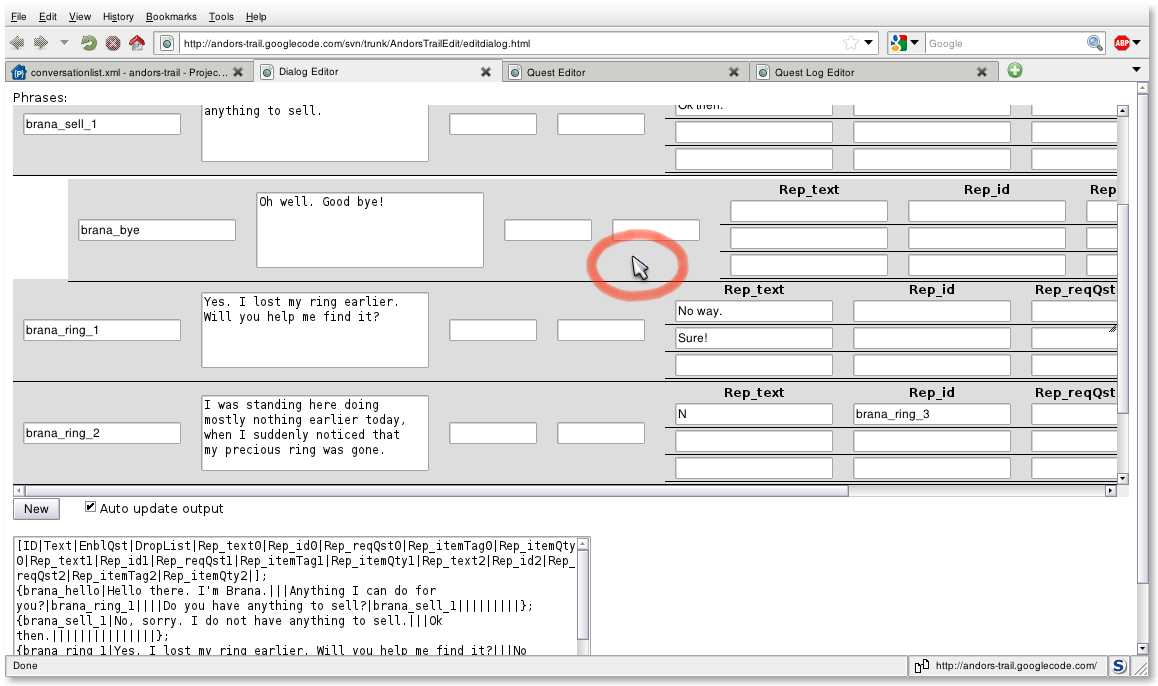
Task: Open the recent pages history dropdown
Action: pyautogui.click(x=65, y=43)
